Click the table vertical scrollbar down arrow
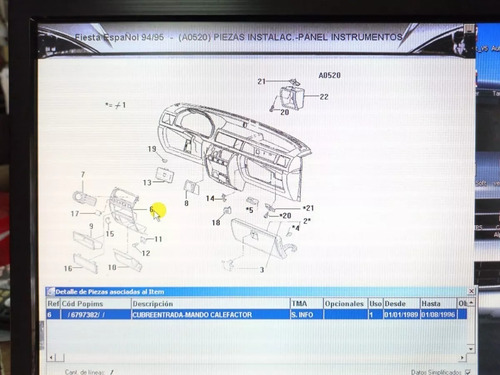The height and width of the screenshot is (375, 500). tap(471, 349)
